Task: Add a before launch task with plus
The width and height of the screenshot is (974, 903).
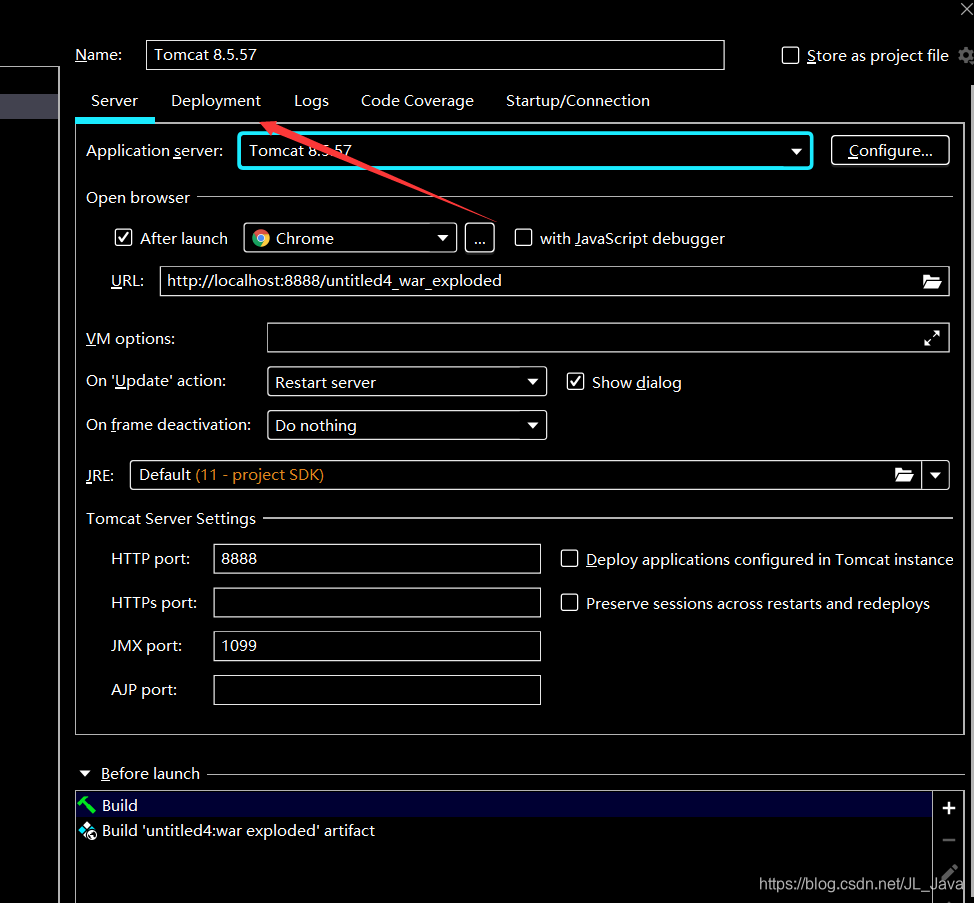Action: (949, 807)
